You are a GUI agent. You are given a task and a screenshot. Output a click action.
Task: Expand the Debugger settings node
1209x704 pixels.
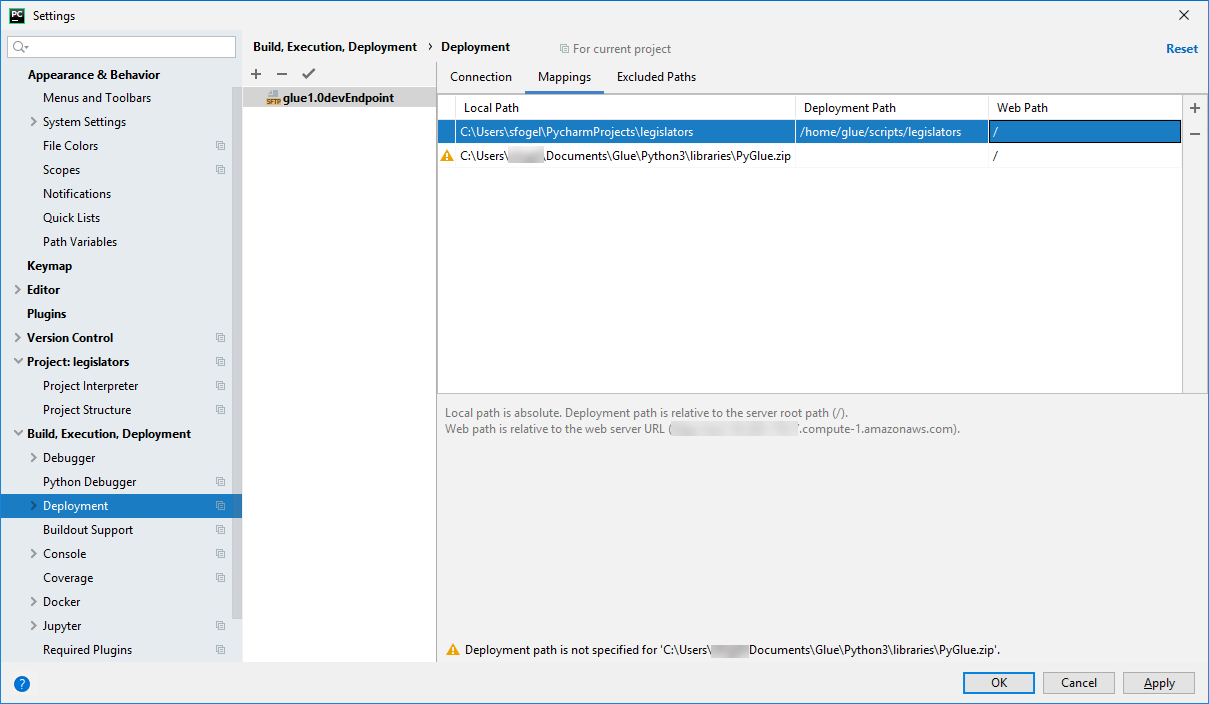(33, 457)
